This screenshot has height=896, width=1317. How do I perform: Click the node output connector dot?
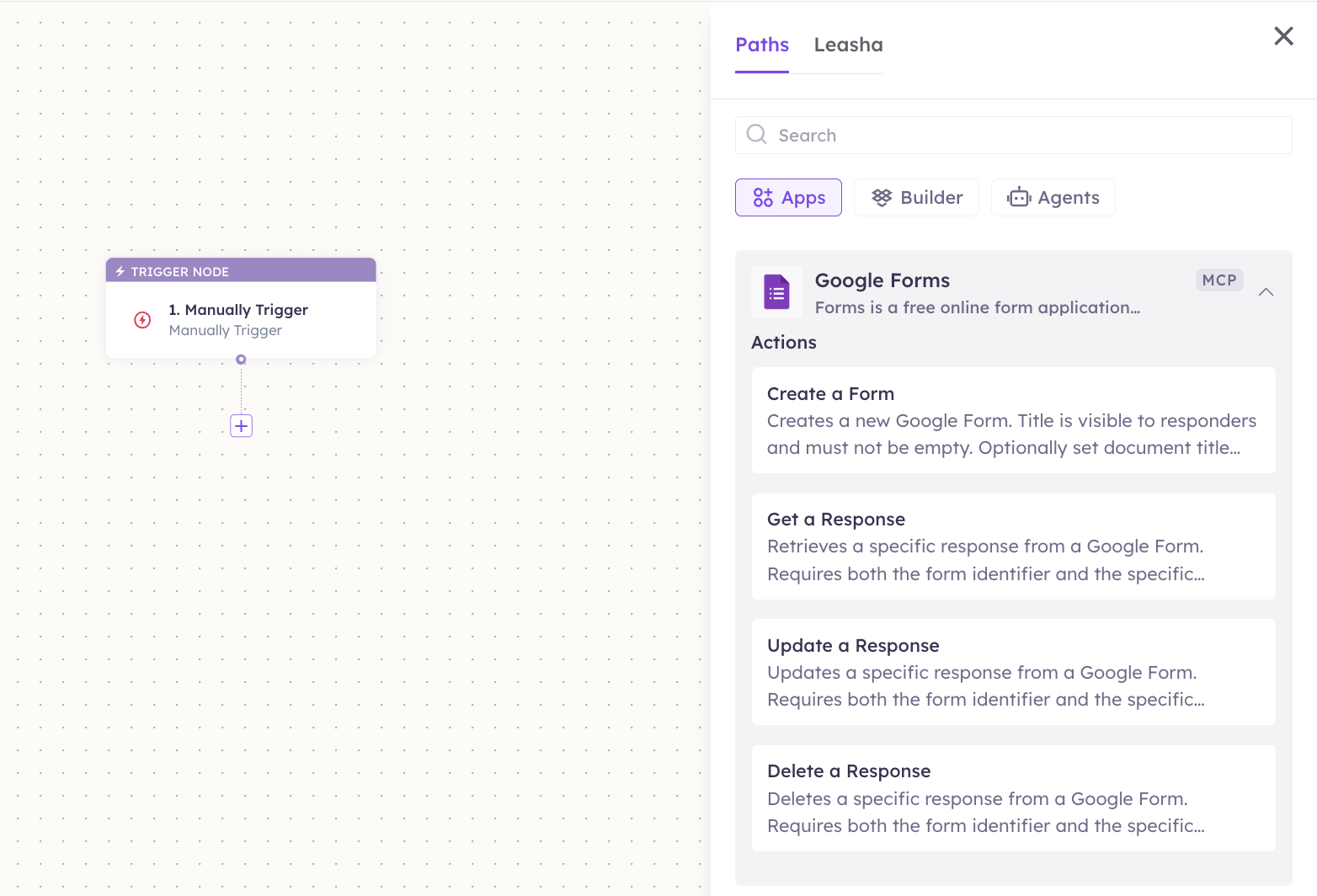pos(241,360)
